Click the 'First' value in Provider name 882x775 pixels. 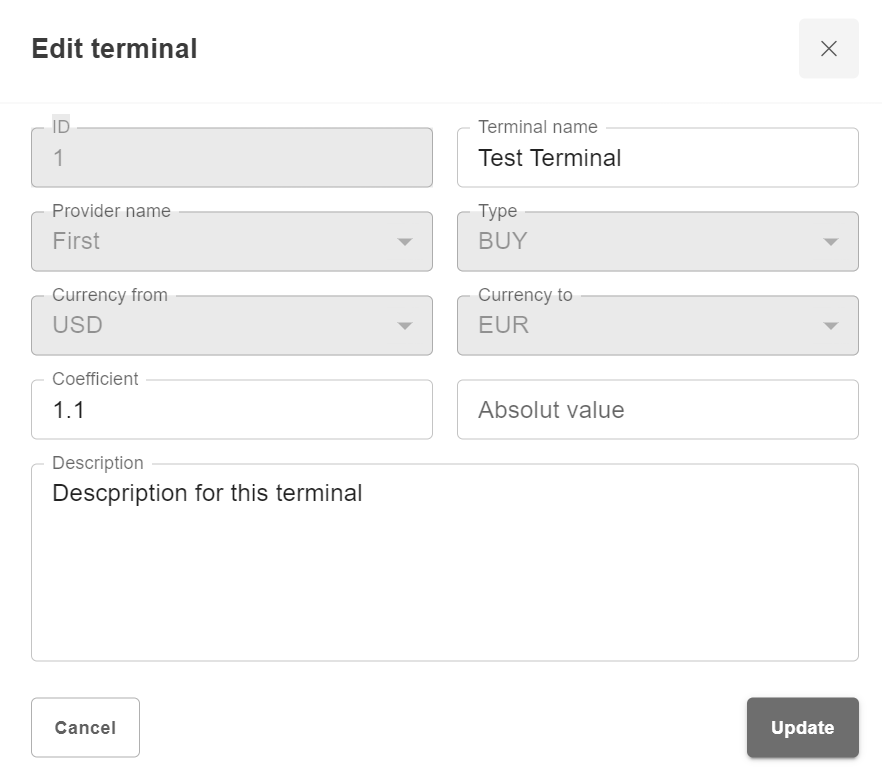[x=77, y=241]
